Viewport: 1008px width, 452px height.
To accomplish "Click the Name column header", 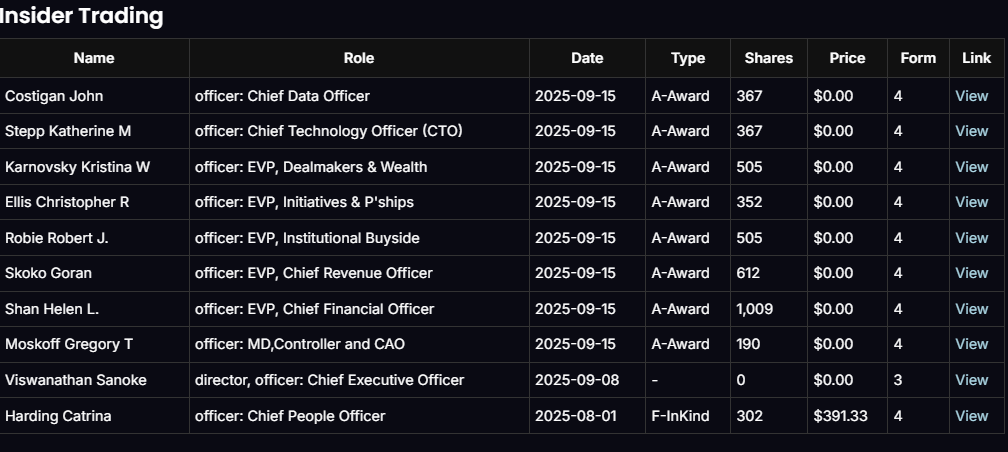I will pyautogui.click(x=94, y=58).
